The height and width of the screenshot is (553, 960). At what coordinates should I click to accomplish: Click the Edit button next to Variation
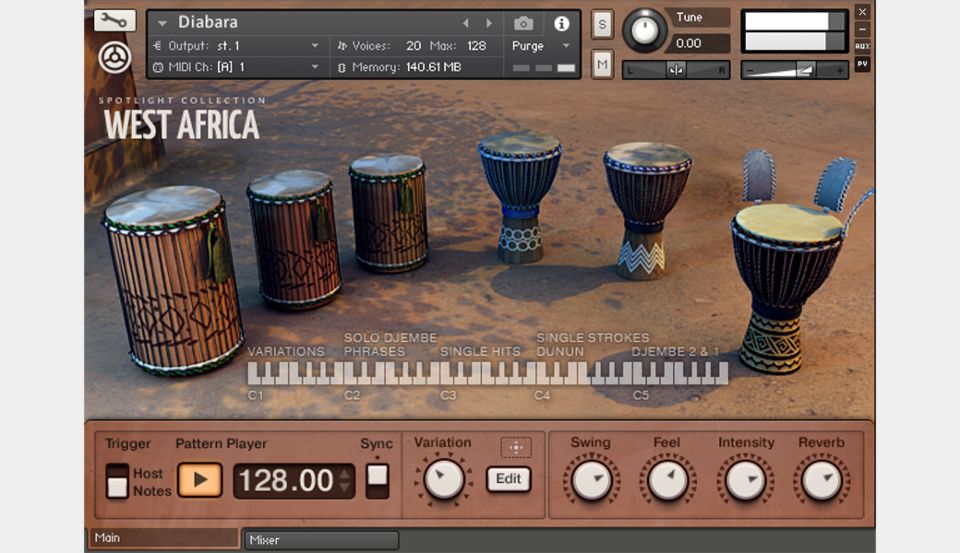[x=509, y=479]
